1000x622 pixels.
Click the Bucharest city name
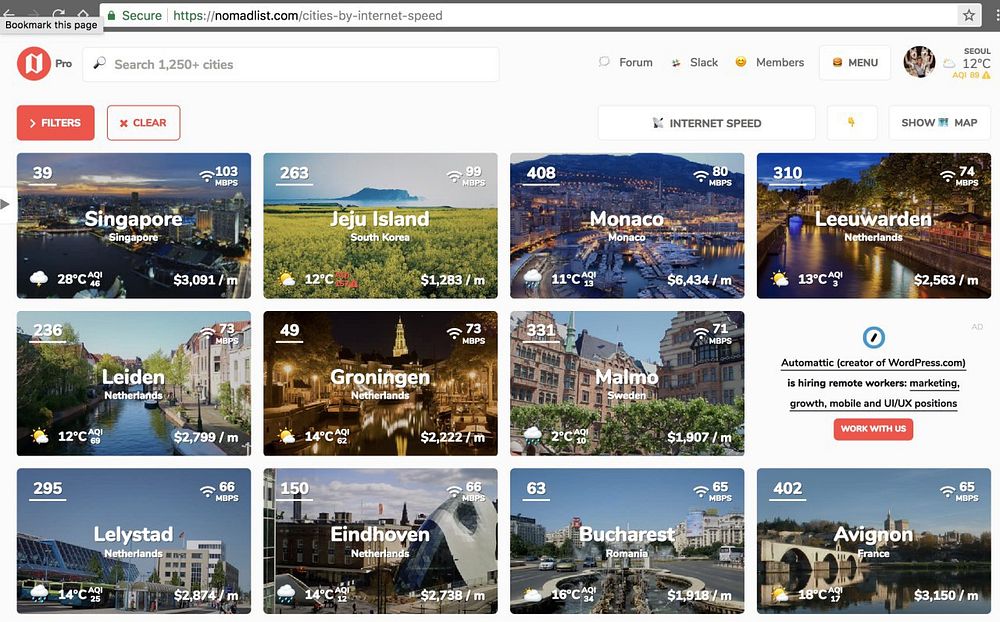627,534
